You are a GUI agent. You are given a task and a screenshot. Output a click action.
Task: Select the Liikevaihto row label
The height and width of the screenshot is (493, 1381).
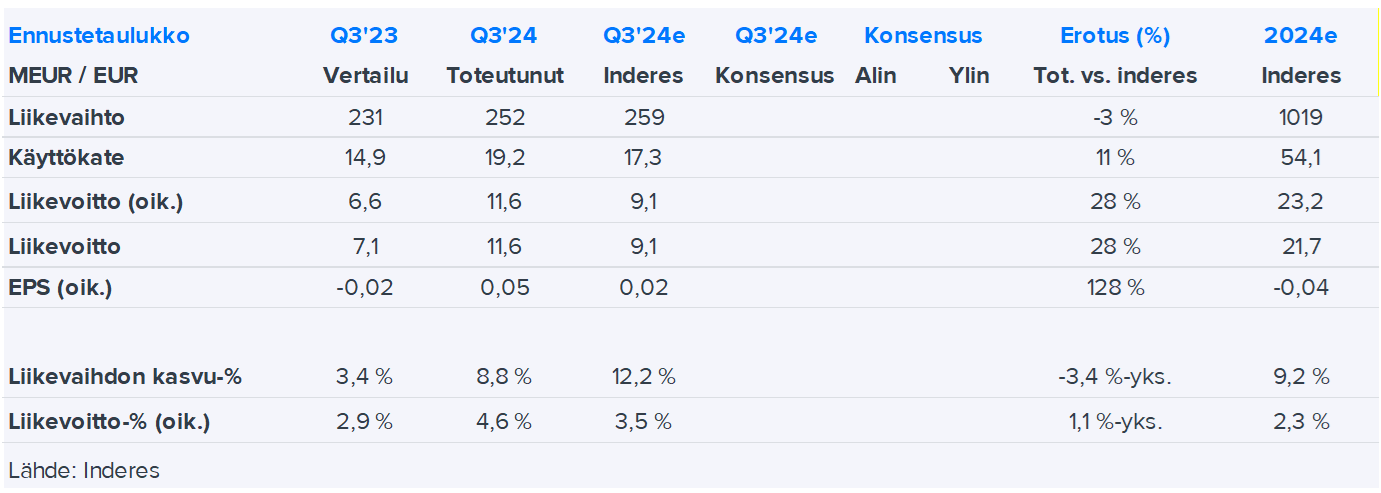pyautogui.click(x=66, y=118)
